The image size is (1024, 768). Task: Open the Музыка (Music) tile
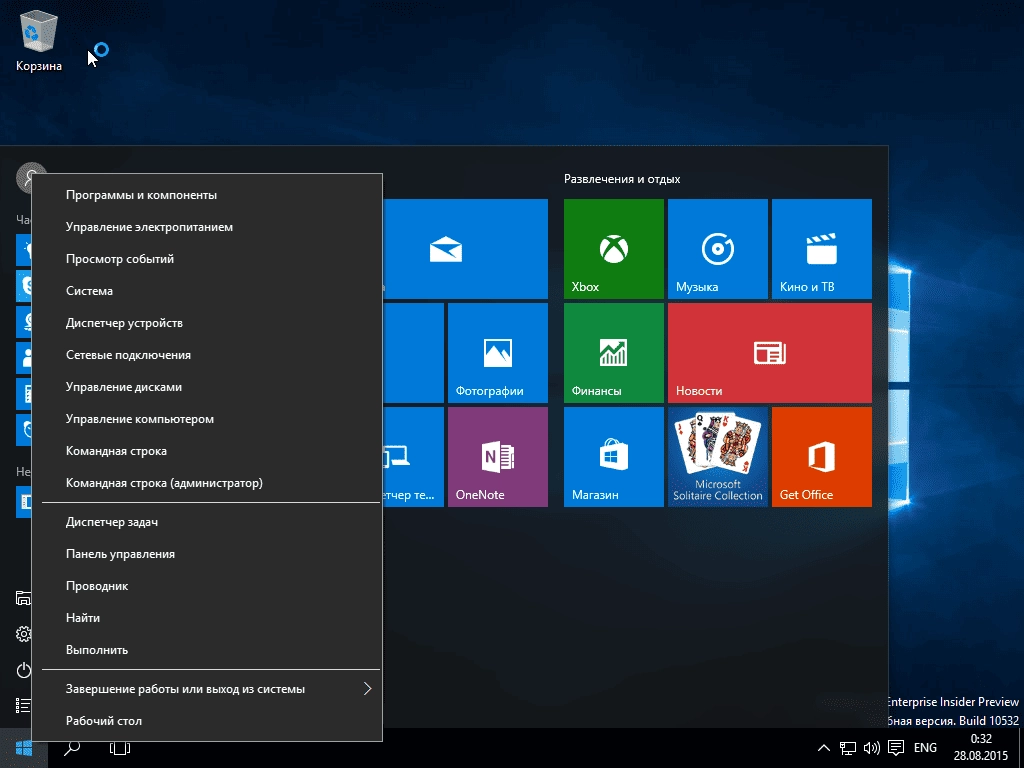718,249
